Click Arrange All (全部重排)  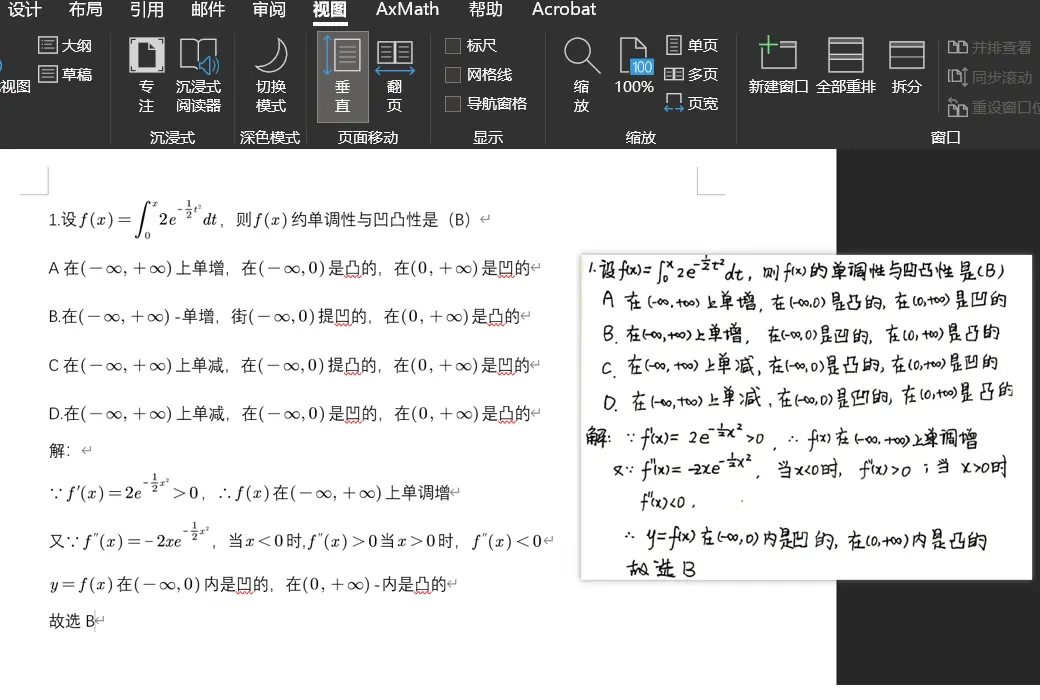pyautogui.click(x=846, y=66)
